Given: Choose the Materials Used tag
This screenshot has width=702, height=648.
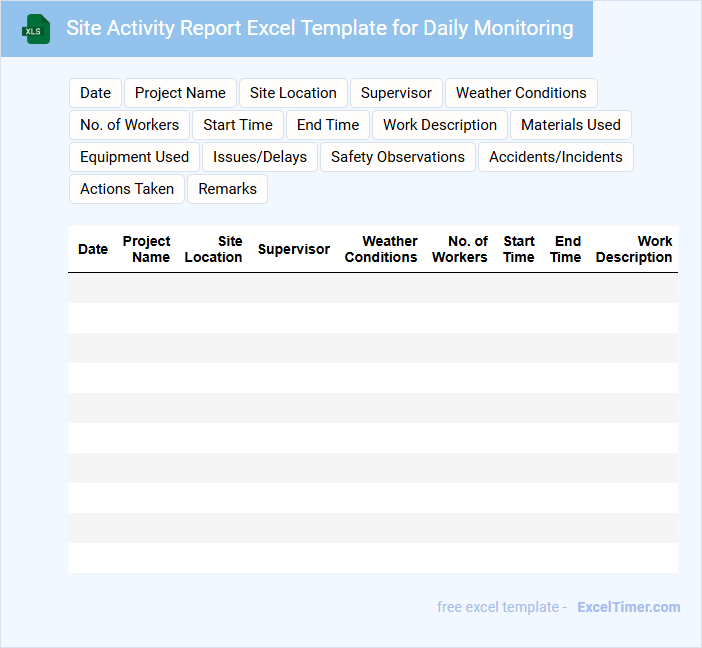Looking at the screenshot, I should (571, 125).
